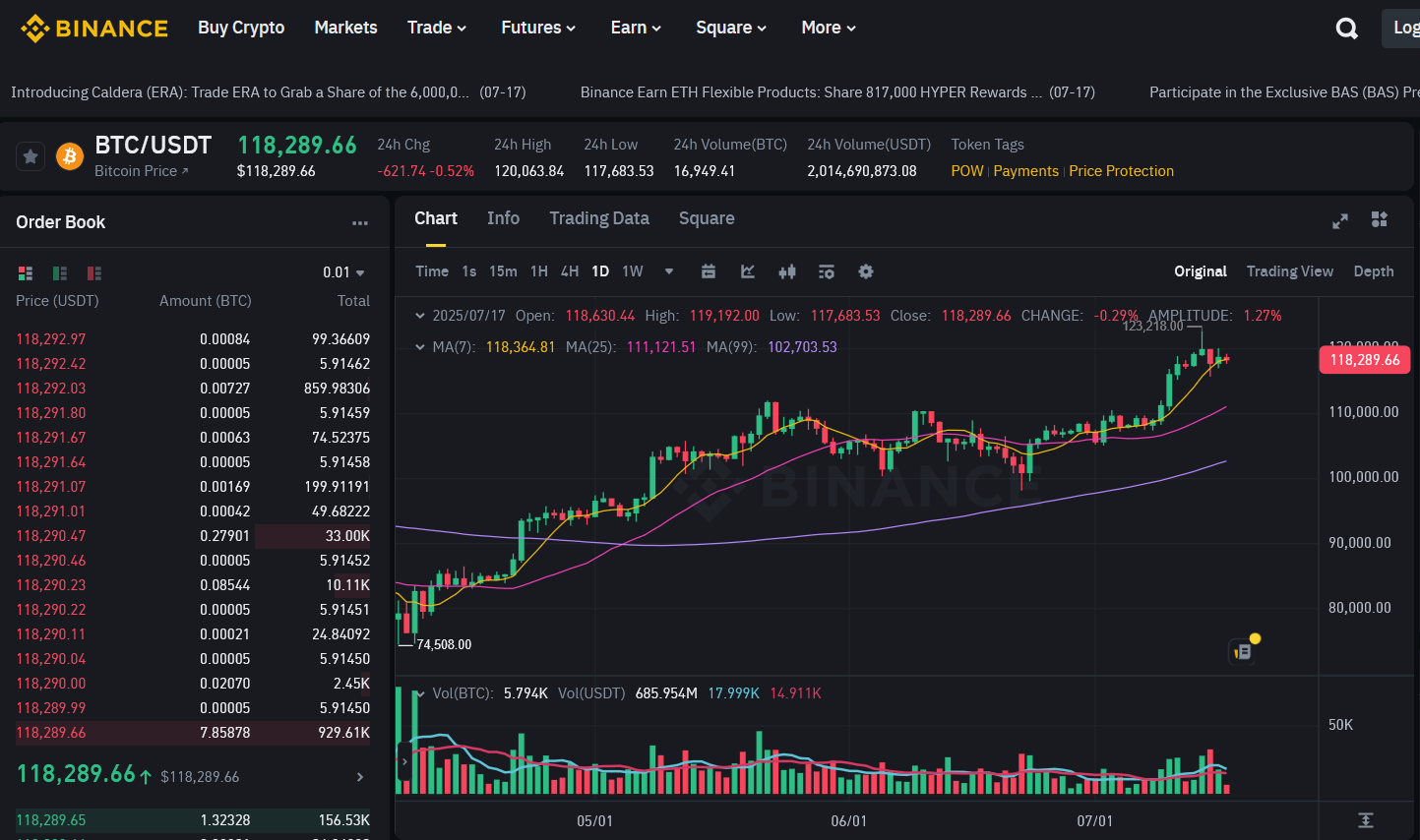Switch to Depth chart mode
Viewport: 1420px width, 840px height.
[1374, 271]
